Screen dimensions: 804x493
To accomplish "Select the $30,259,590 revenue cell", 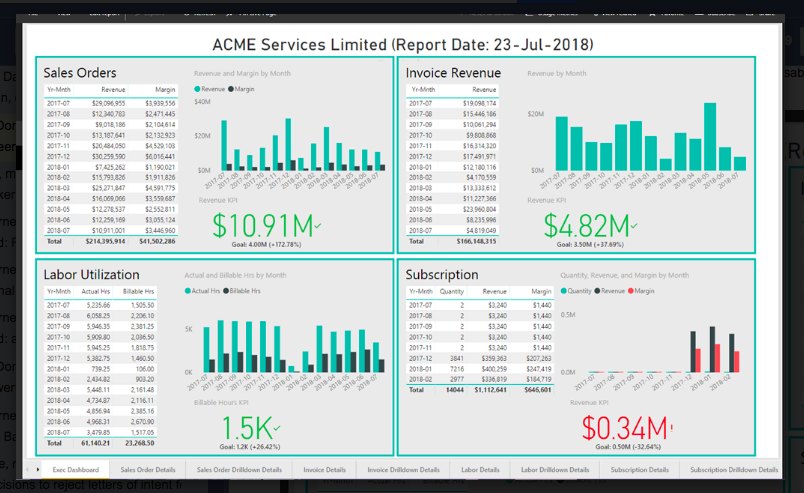I will click(x=108, y=156).
